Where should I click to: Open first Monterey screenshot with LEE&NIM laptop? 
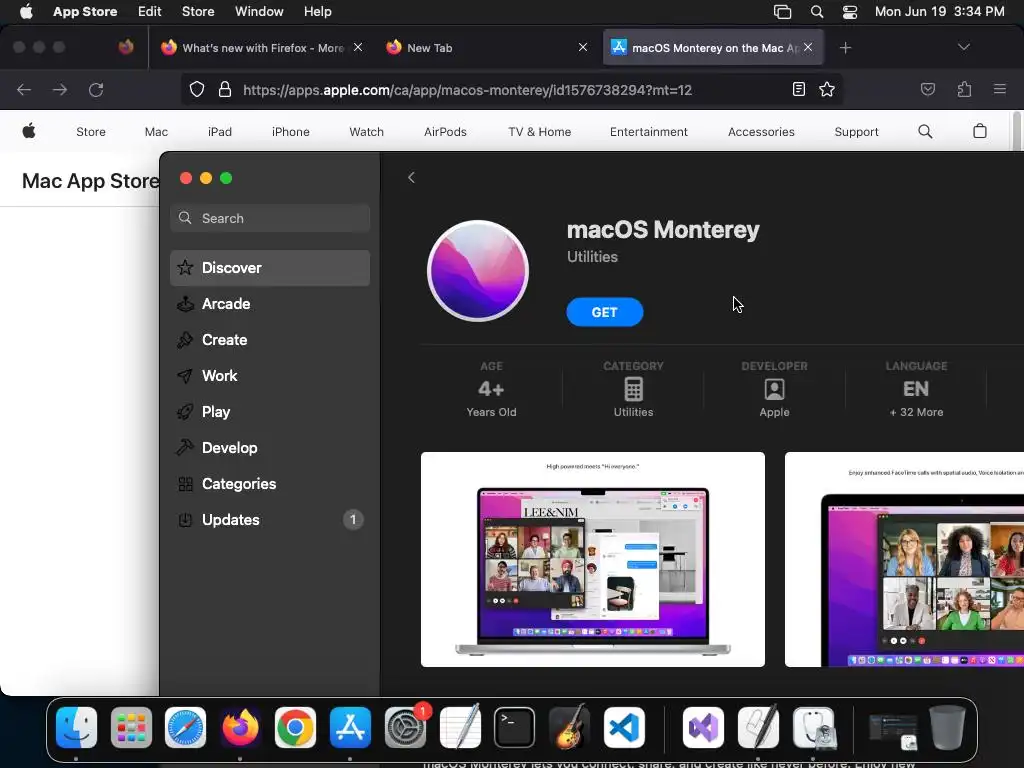click(592, 559)
